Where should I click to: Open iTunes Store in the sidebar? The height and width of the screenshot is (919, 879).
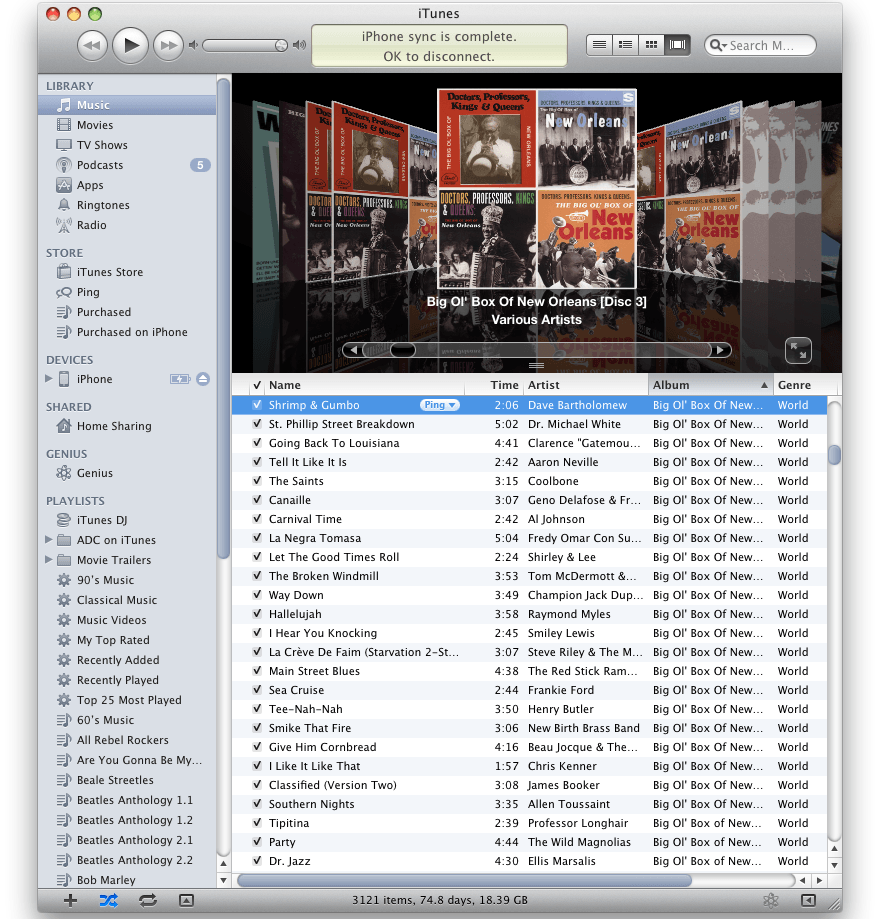pos(109,272)
